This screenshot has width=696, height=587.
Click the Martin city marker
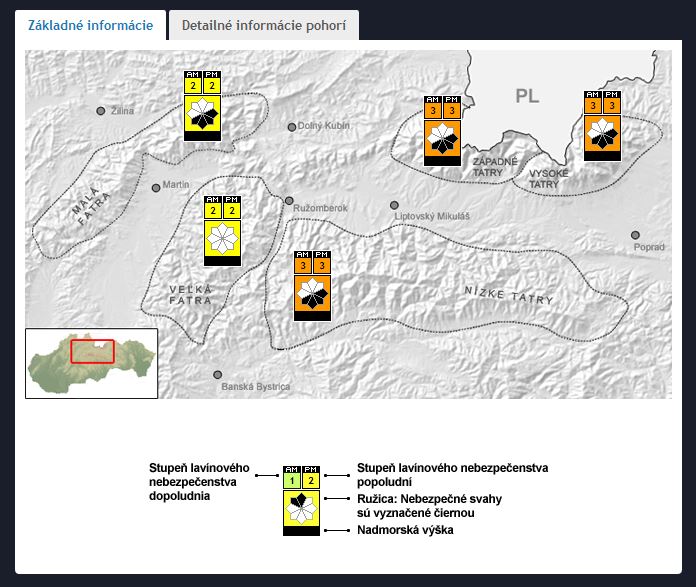(155, 187)
